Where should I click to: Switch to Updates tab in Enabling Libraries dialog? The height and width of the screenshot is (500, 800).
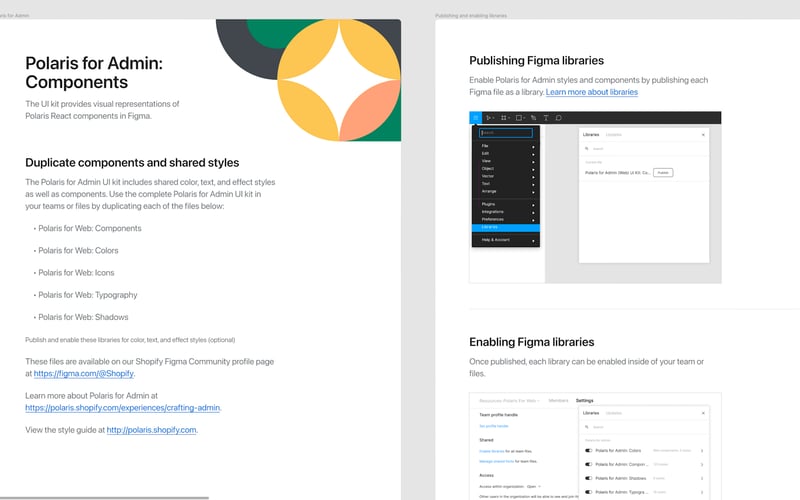coord(613,413)
